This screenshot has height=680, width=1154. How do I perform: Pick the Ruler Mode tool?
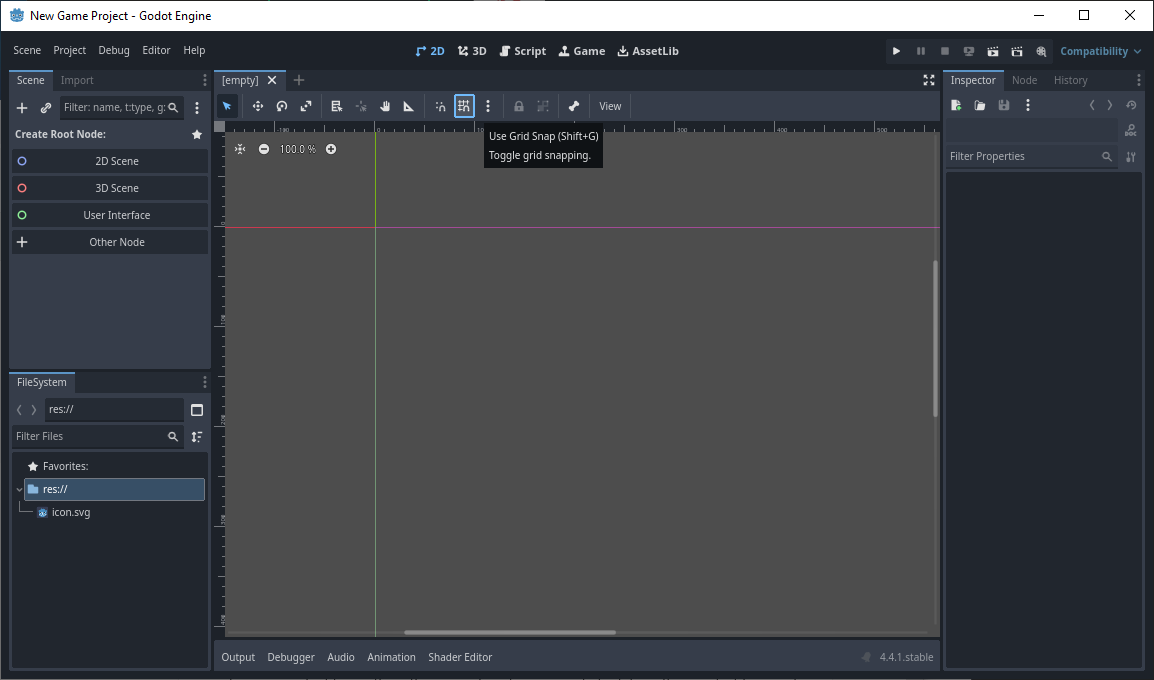pyautogui.click(x=409, y=106)
